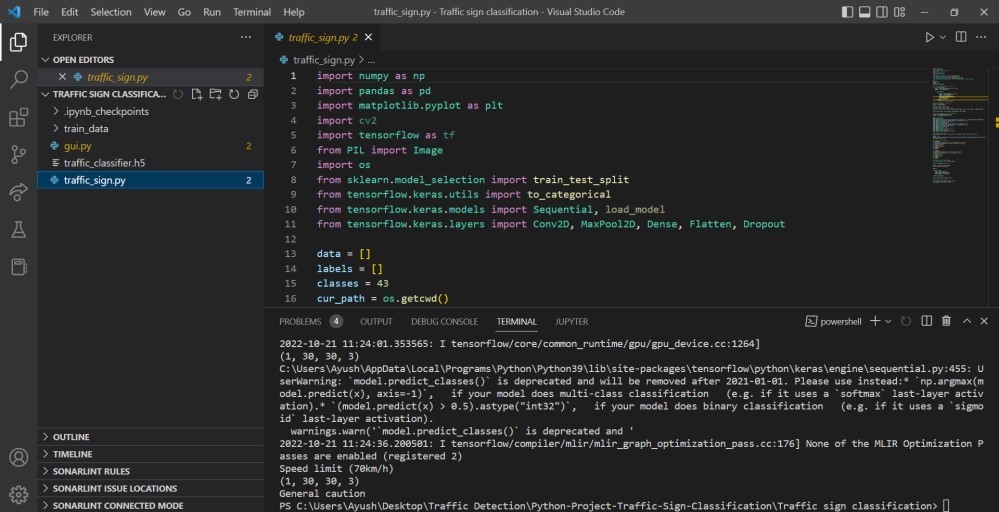Split the terminal panel
999x512 pixels.
point(927,321)
